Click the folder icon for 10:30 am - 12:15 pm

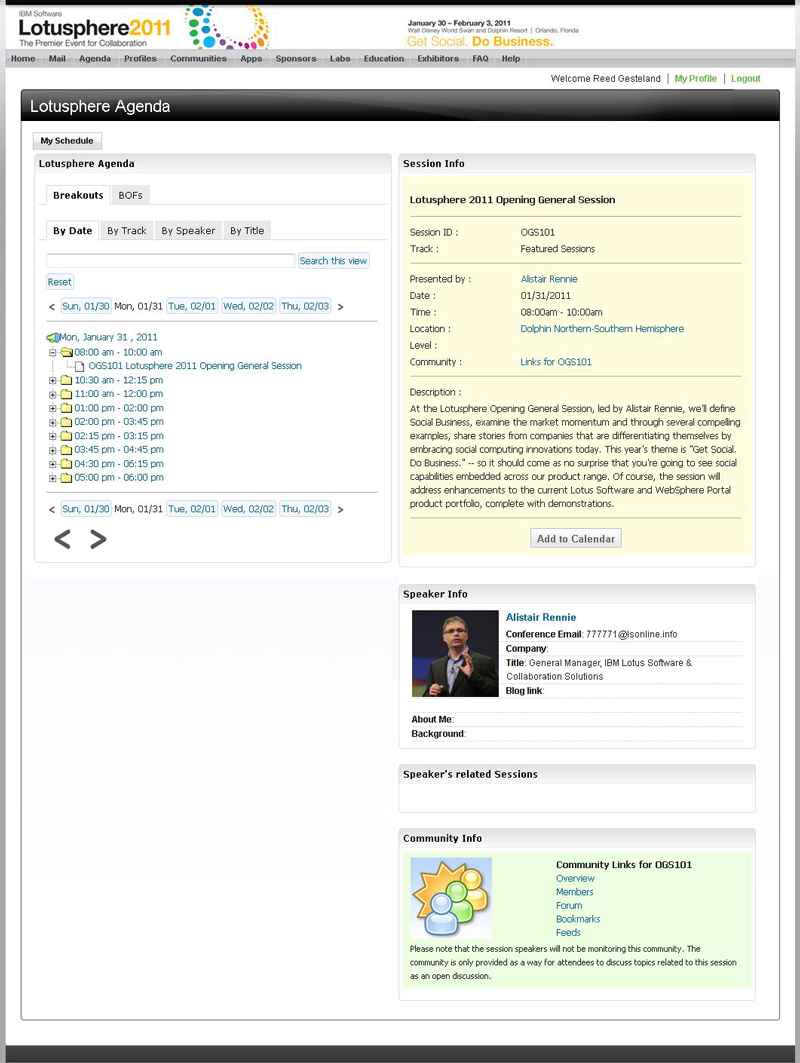[x=66, y=380]
